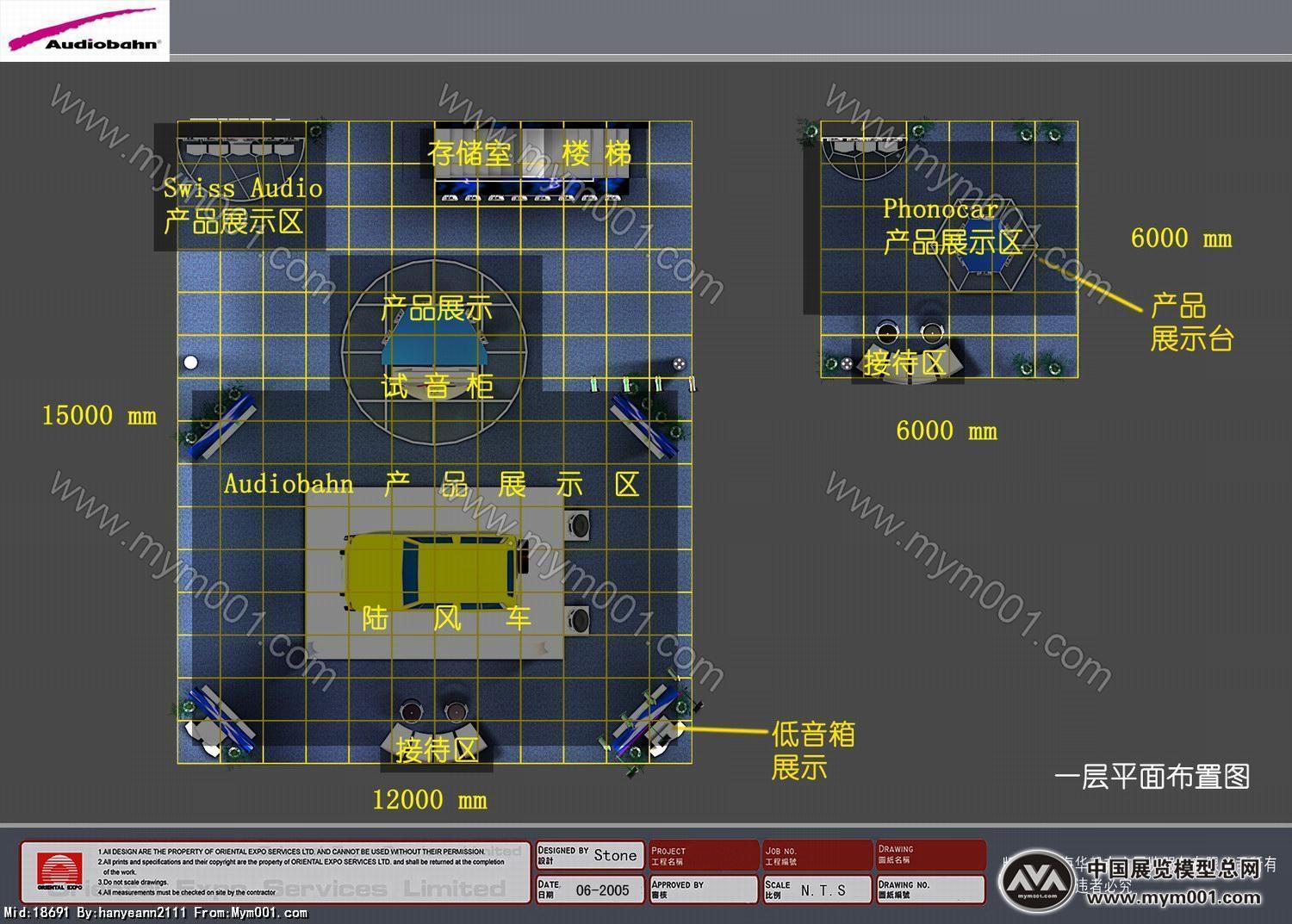Image resolution: width=1292 pixels, height=924 pixels.
Task: Click '接待区' label in Phonocar booth
Action: [905, 363]
